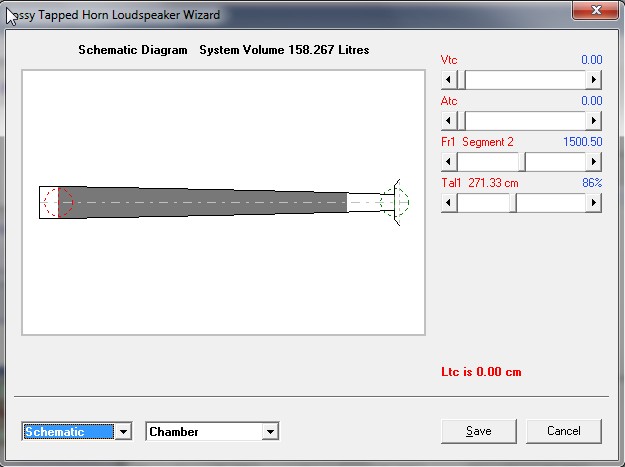Click the red throat driver symbol in schematic
Viewport: 625px width, 467px height.
pos(58,202)
